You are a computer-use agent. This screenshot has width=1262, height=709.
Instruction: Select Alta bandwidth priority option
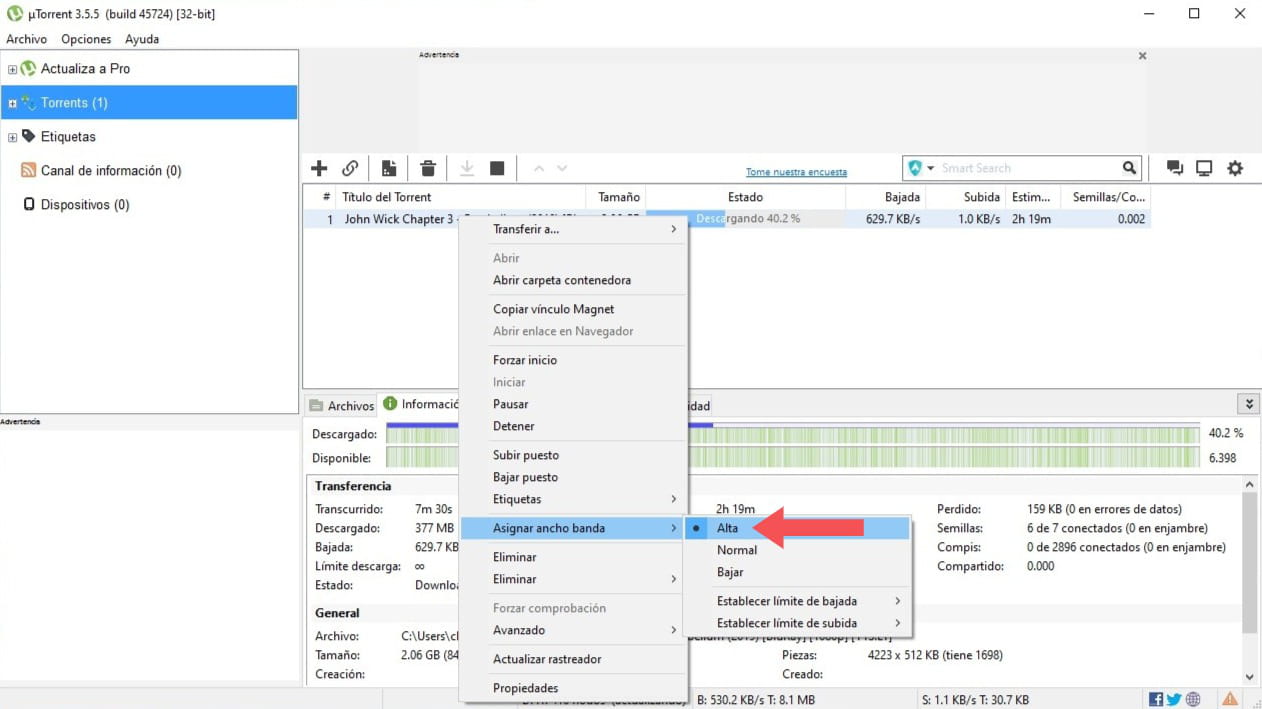(797, 528)
